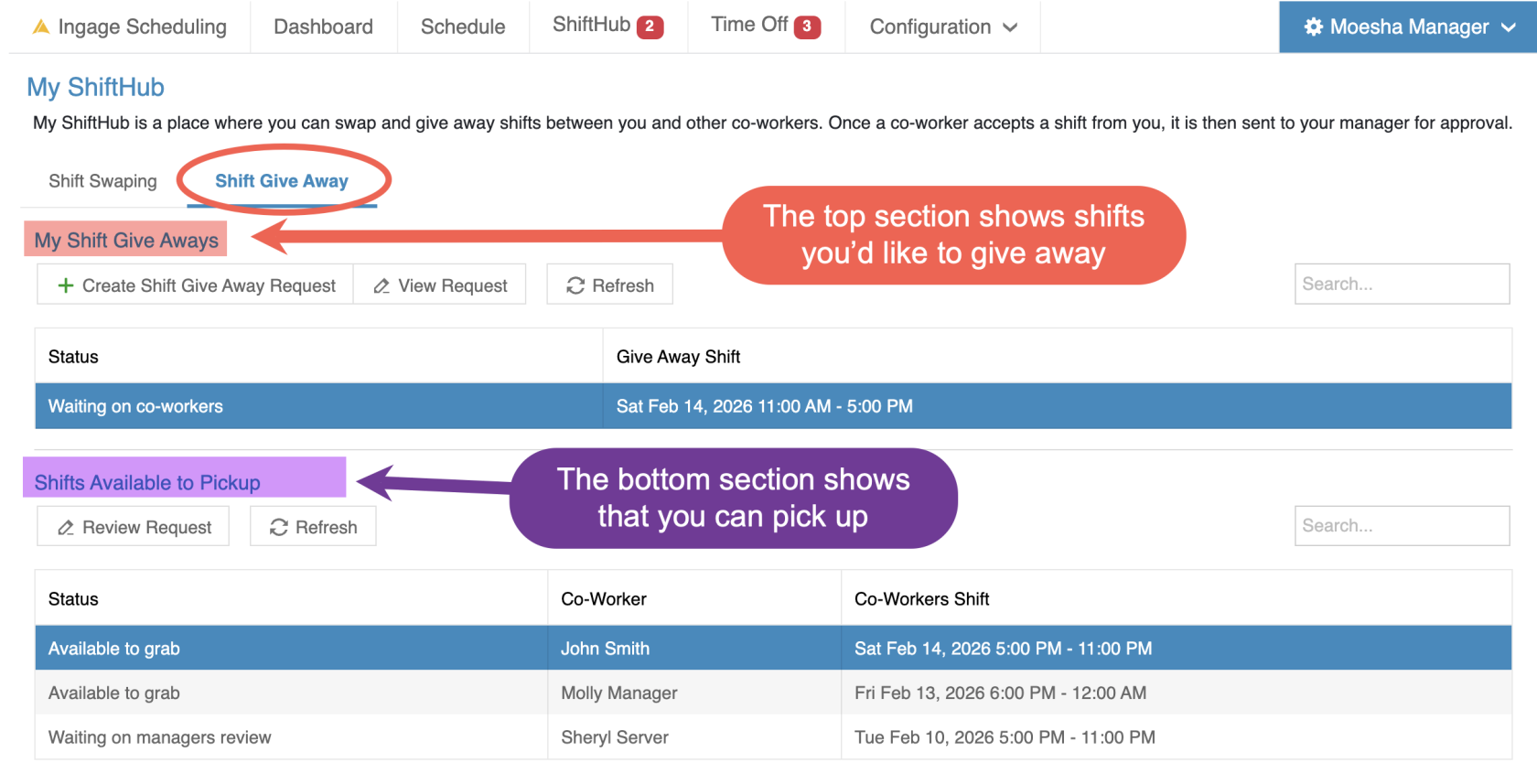Switch to the Shift Swaping tab
This screenshot has width=1537, height=784.
(102, 181)
